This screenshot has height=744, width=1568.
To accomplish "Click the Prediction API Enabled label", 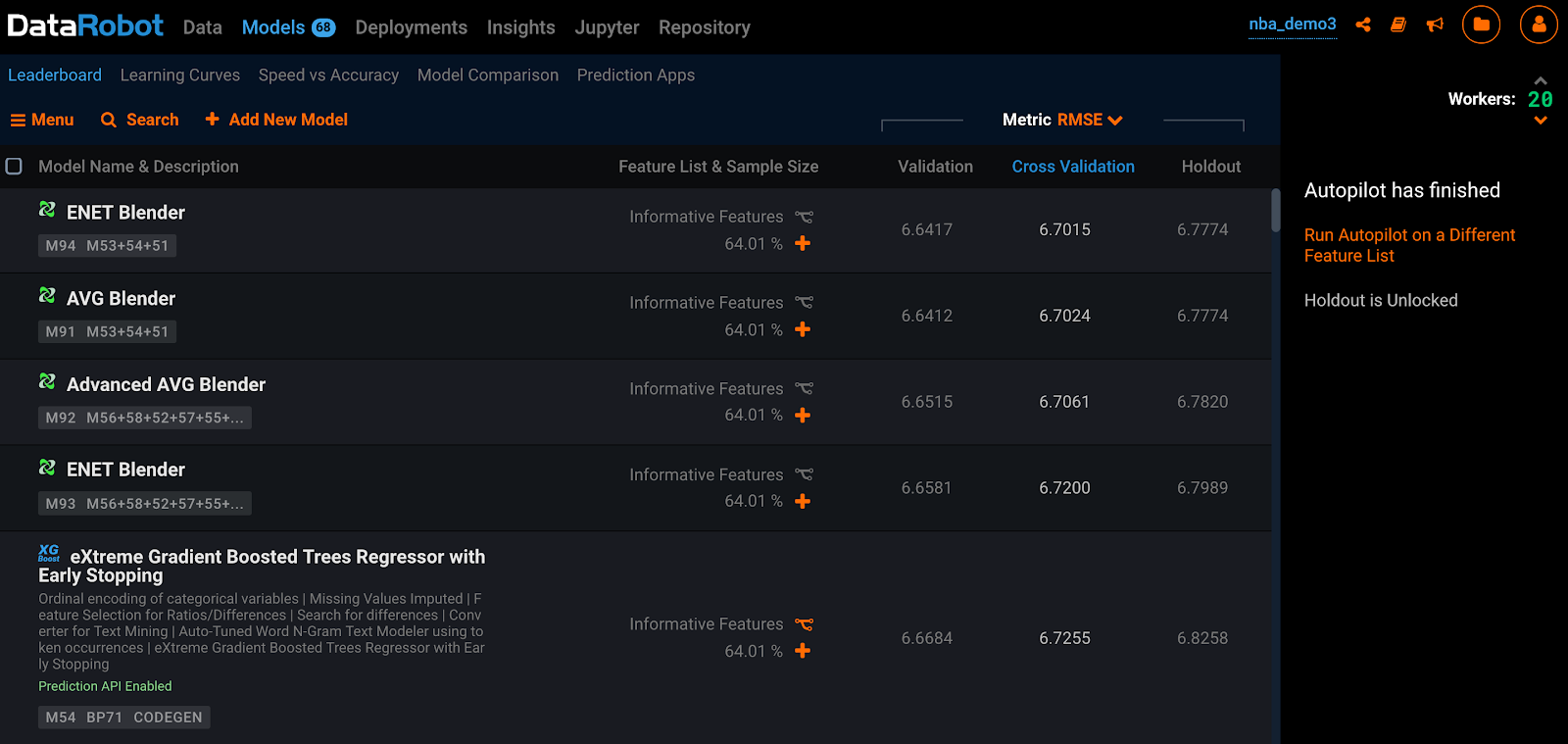I will 105,686.
